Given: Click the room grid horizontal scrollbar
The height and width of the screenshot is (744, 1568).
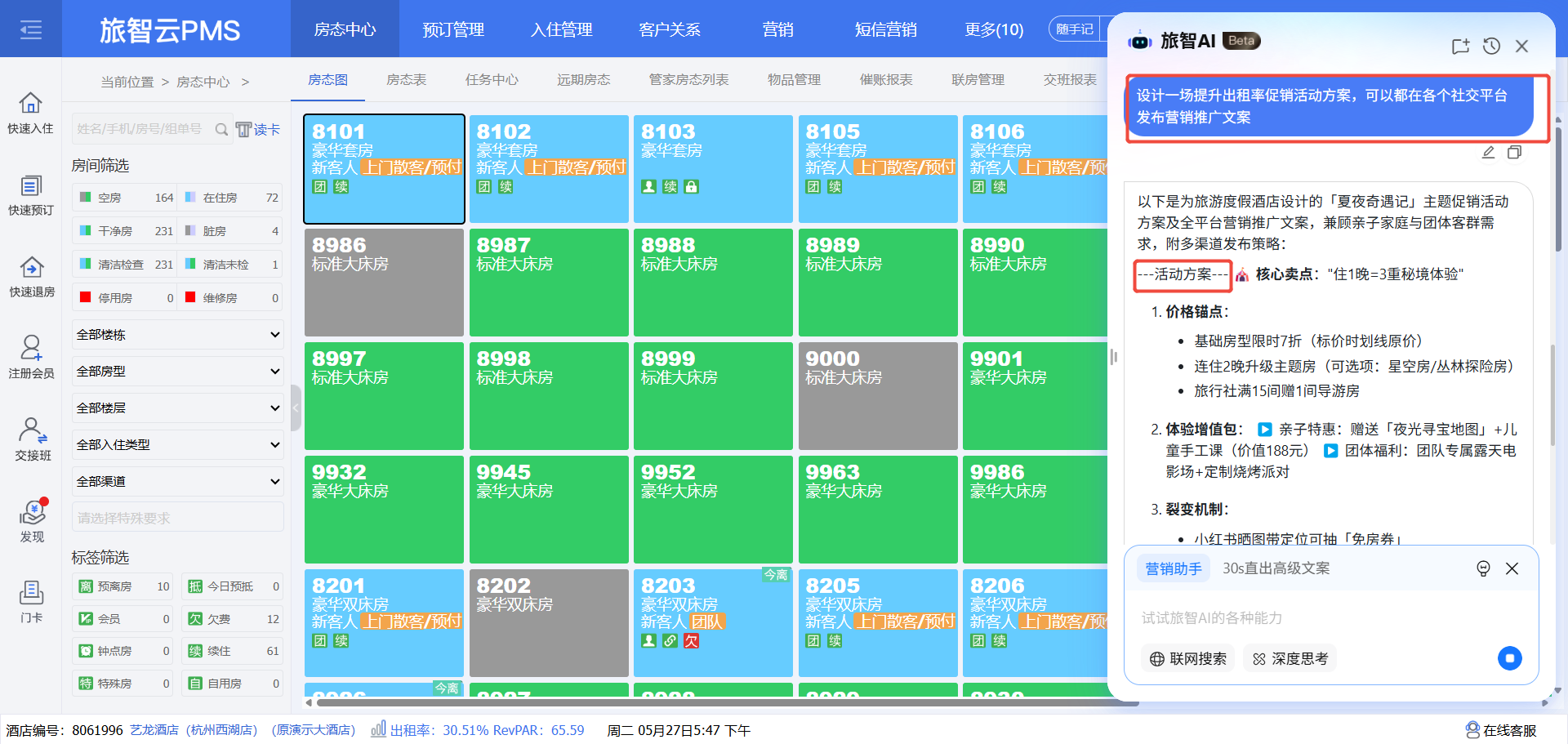Looking at the screenshot, I should [x=727, y=702].
